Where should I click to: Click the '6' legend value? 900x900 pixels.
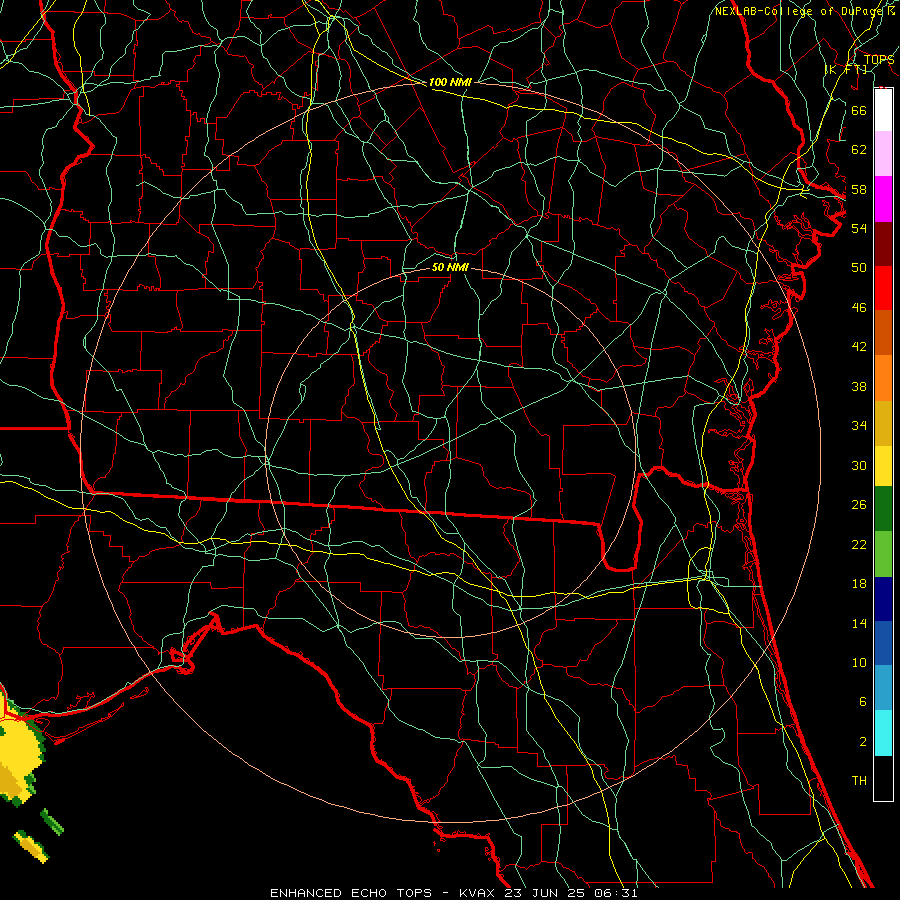pyautogui.click(x=862, y=702)
